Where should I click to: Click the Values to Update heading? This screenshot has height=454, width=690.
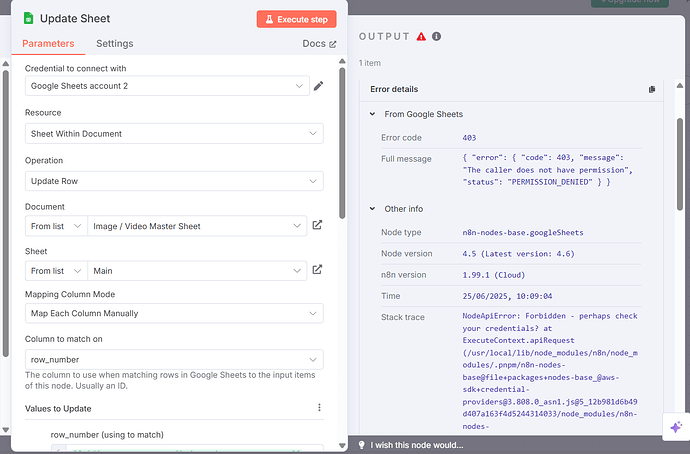[x=58, y=409]
